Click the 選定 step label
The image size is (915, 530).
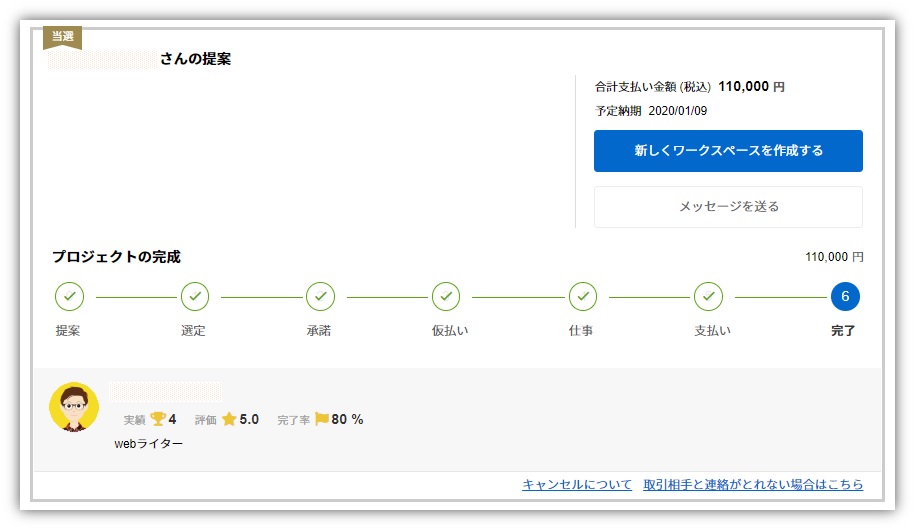point(193,331)
